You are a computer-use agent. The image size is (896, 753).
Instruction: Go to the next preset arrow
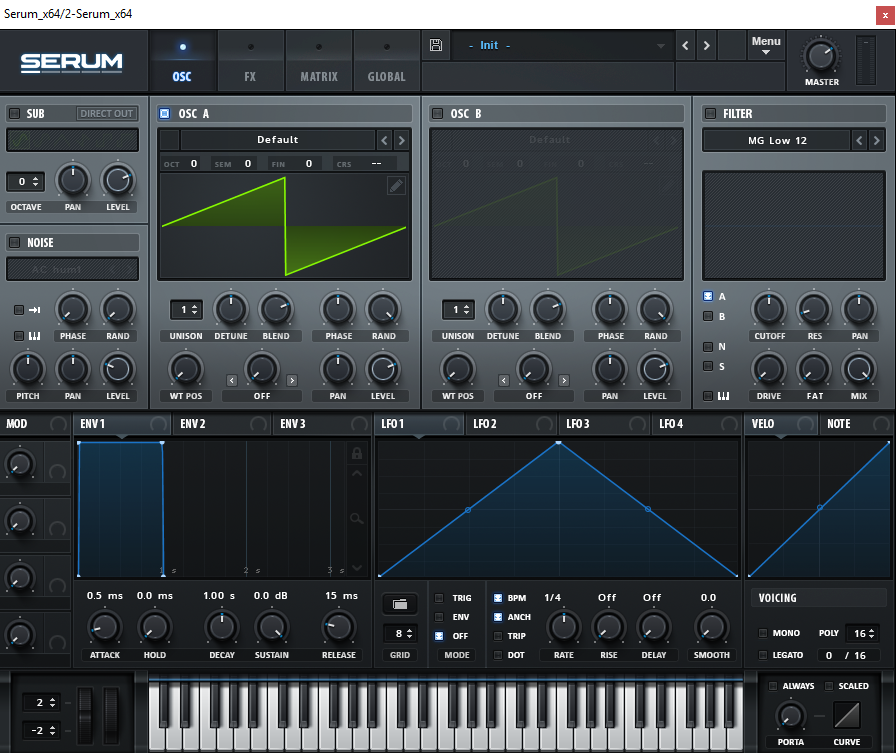point(706,46)
